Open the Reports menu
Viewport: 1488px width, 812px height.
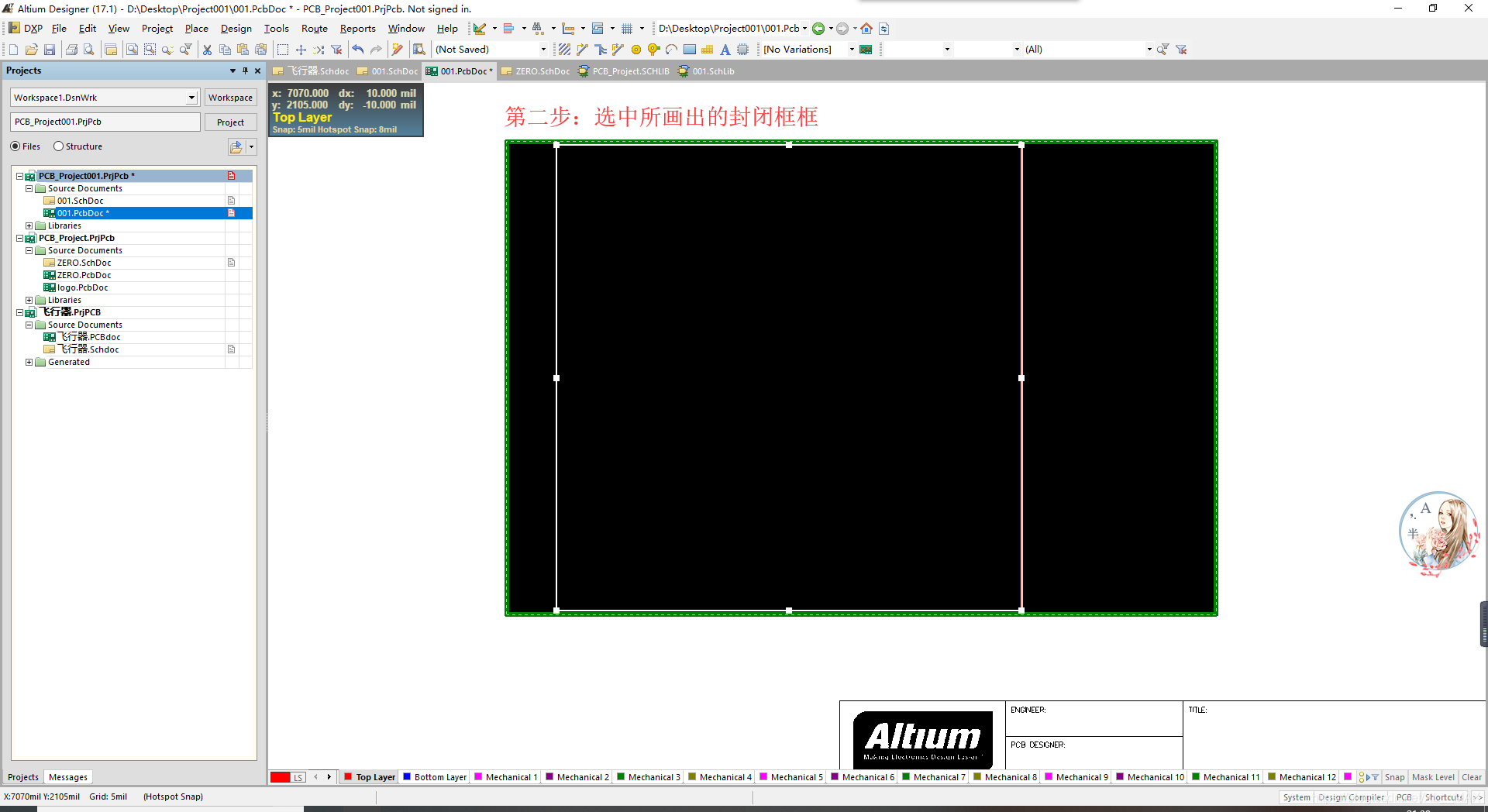(357, 29)
